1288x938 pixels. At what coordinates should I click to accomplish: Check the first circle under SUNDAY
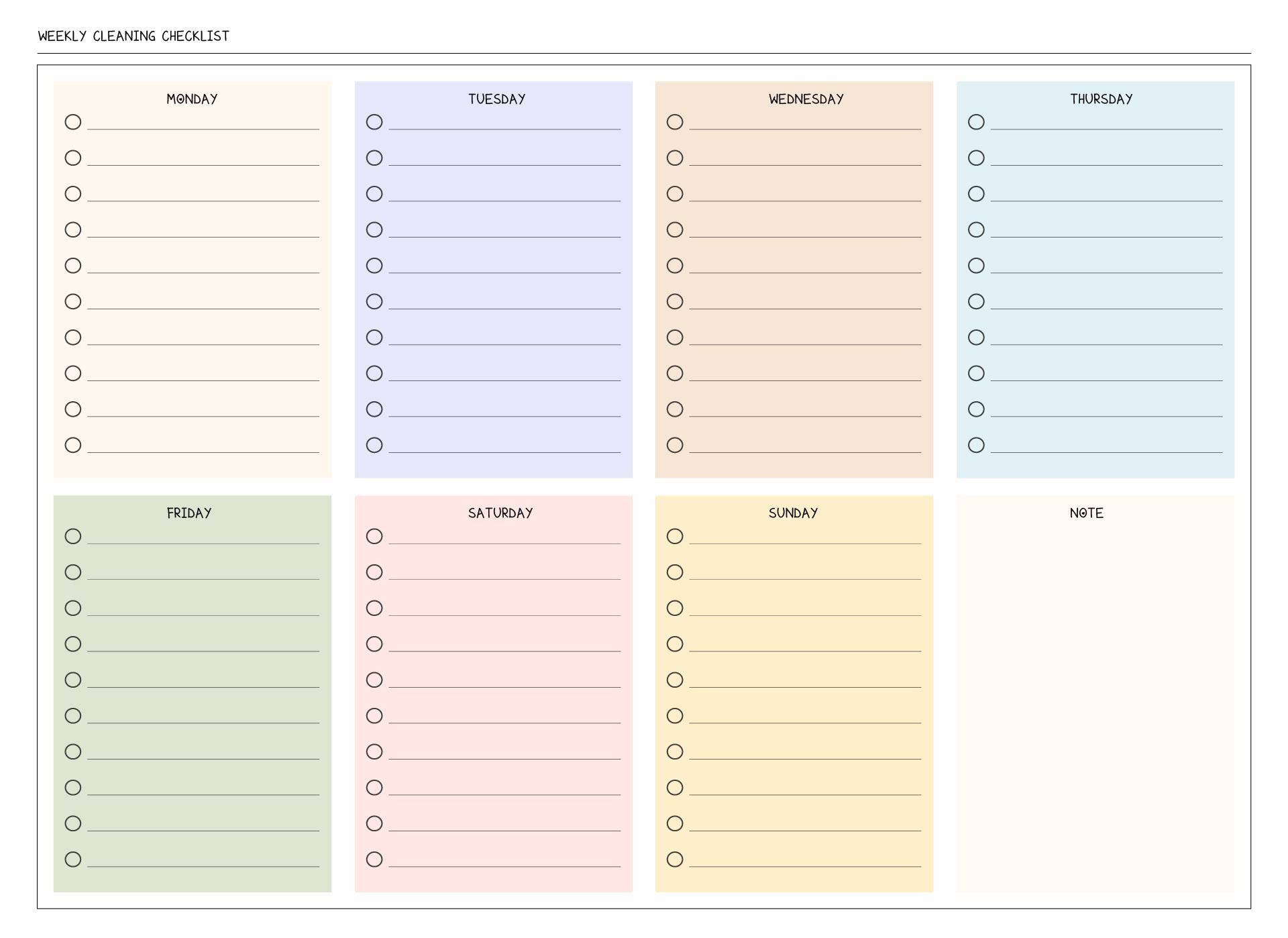coord(675,537)
